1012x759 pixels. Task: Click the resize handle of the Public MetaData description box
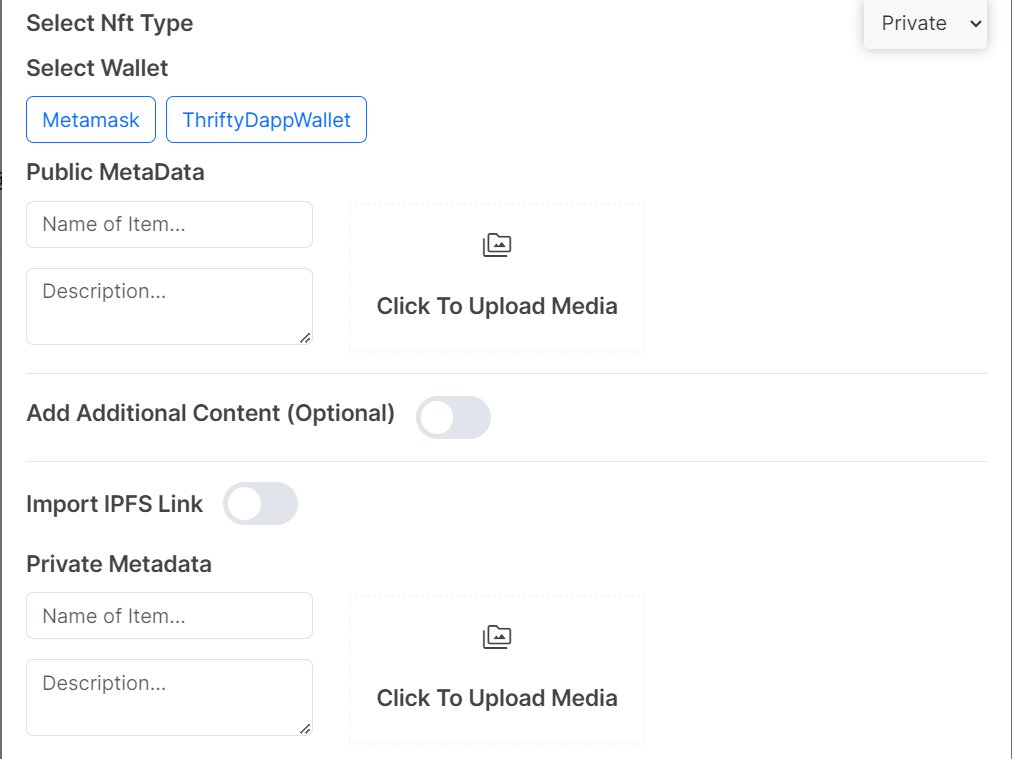click(x=305, y=338)
